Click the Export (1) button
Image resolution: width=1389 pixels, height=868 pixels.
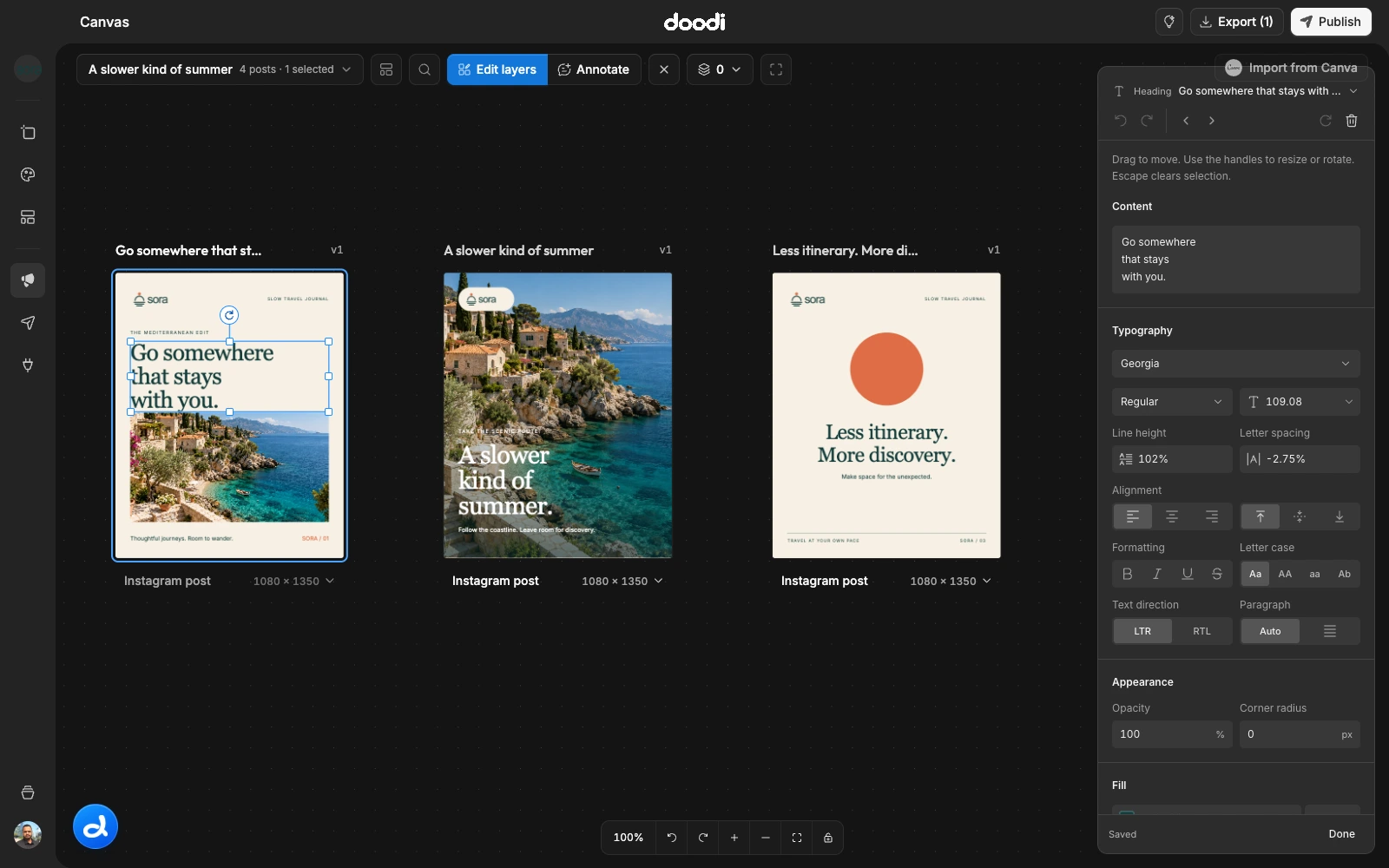click(x=1237, y=22)
